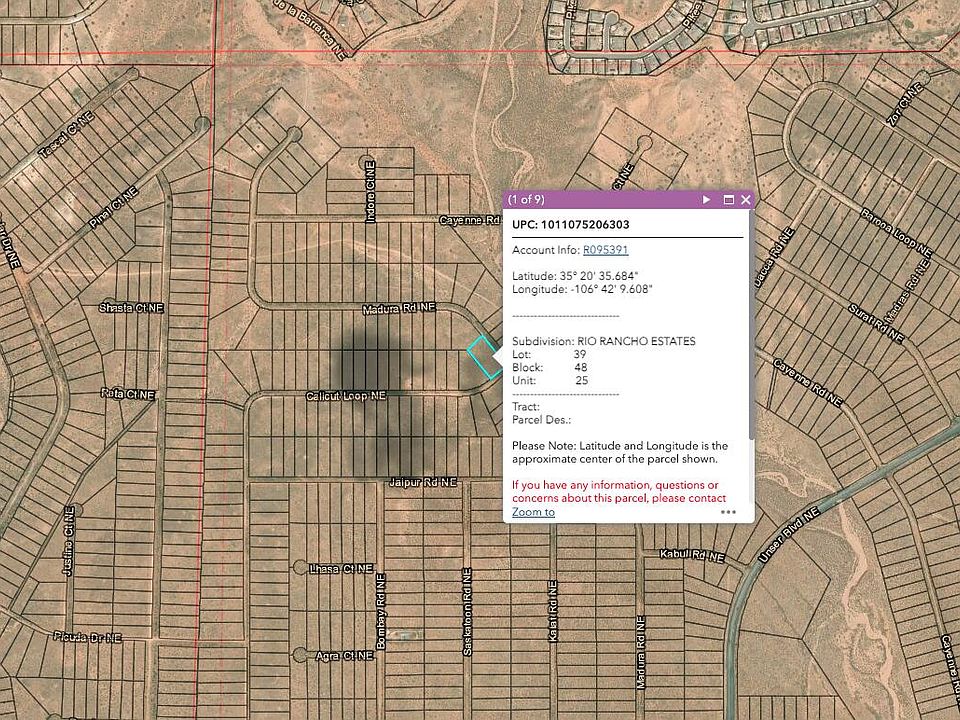Click the 'Please Note' latitude disclaimer
The height and width of the screenshot is (720, 960).
(620, 452)
